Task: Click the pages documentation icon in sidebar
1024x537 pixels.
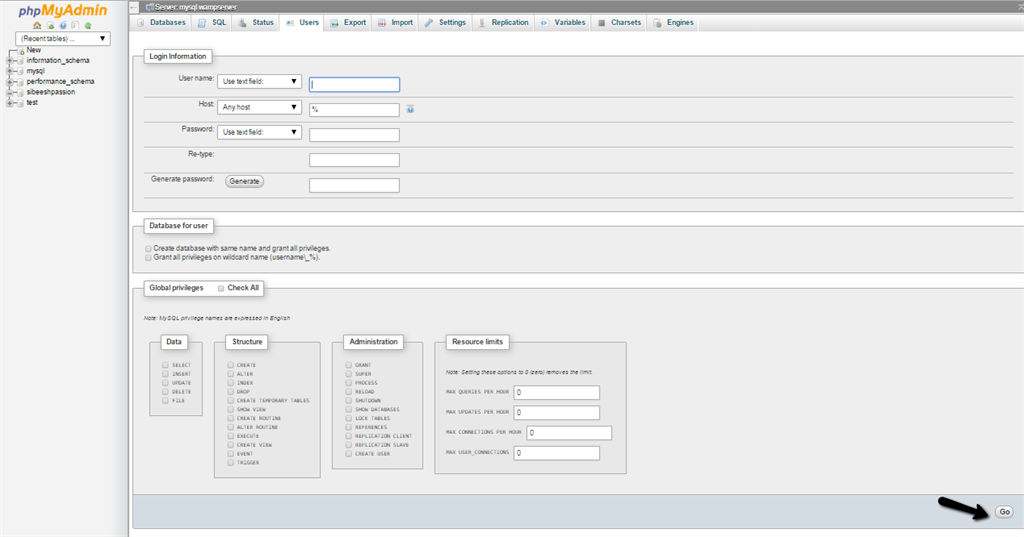Action: coord(75,25)
